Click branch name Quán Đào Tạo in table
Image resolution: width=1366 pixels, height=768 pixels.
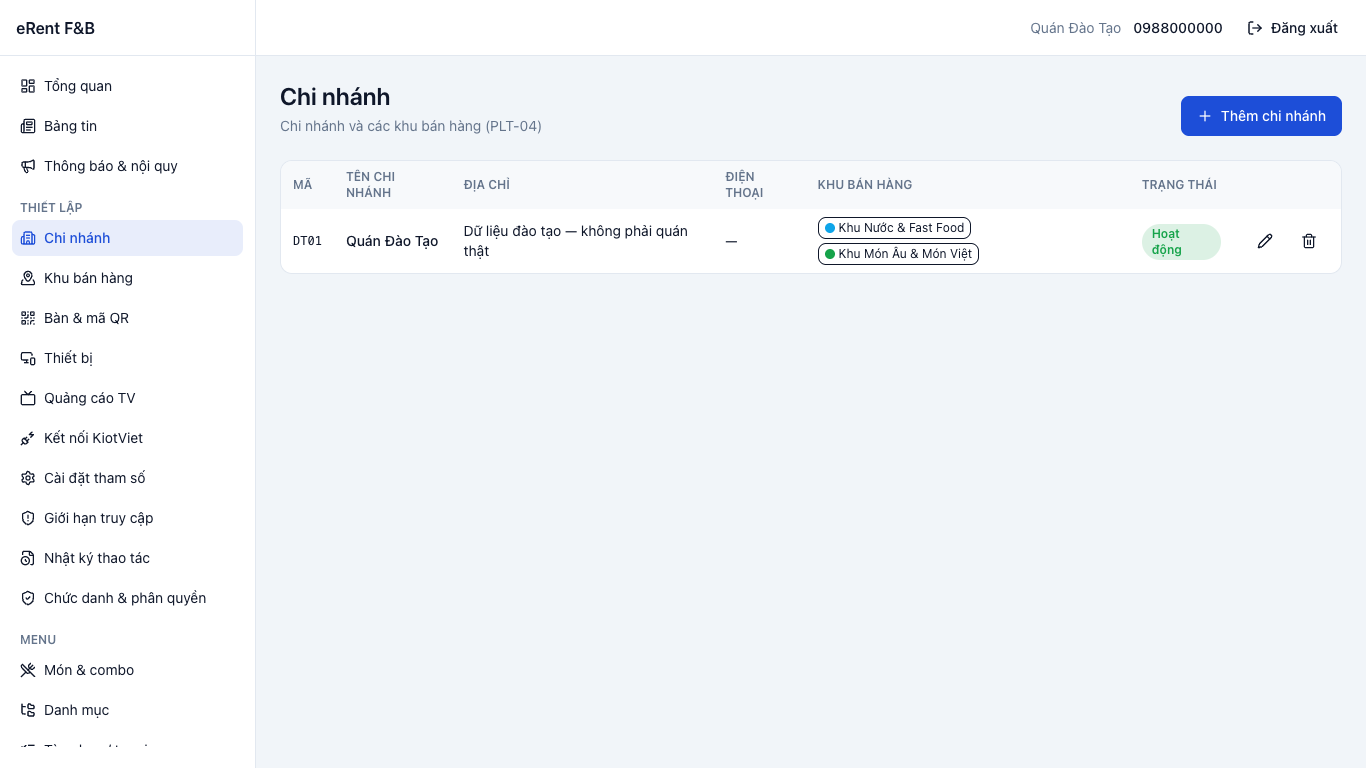tap(392, 241)
